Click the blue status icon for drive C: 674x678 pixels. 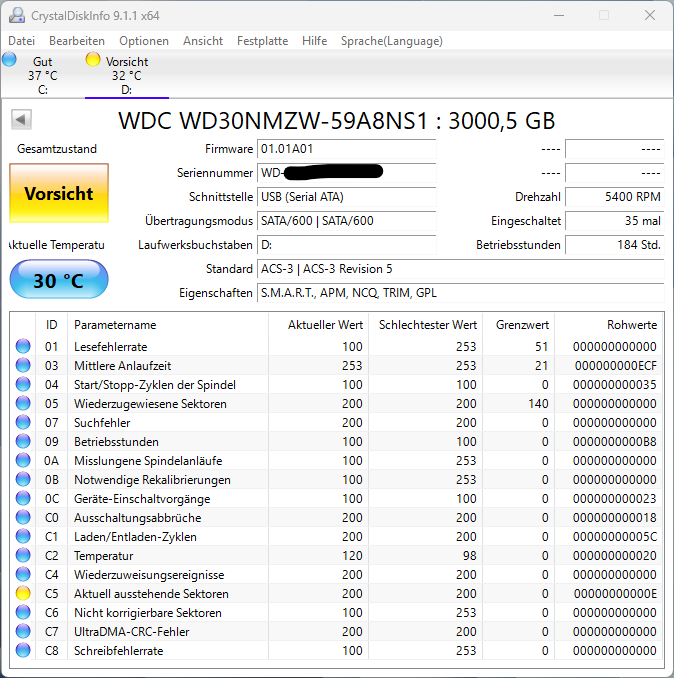pyautogui.click(x=9, y=59)
